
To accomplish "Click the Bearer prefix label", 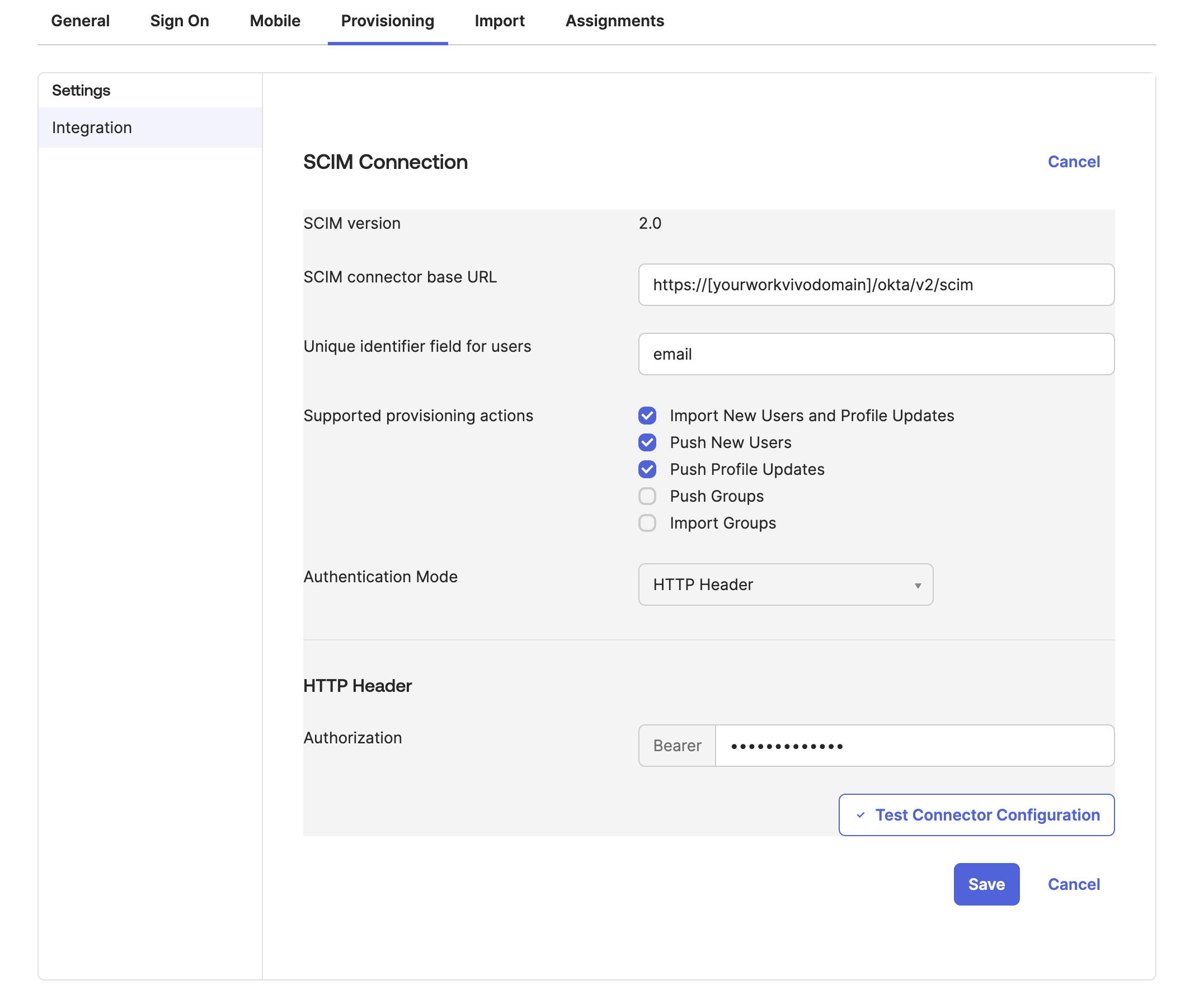I will point(677,746).
